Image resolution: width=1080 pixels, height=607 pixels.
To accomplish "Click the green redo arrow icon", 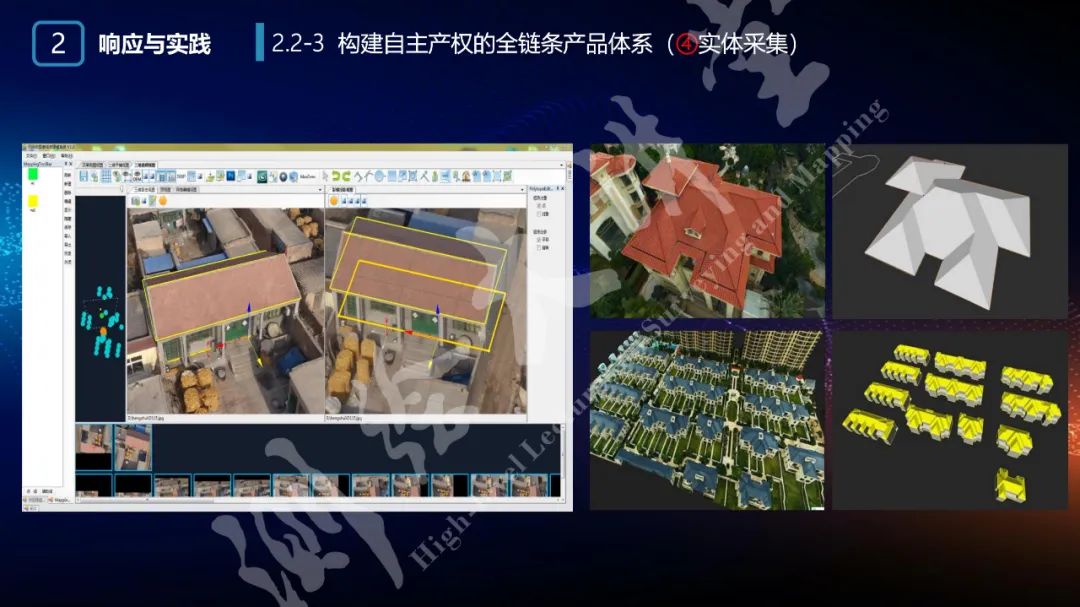I will pos(346,177).
